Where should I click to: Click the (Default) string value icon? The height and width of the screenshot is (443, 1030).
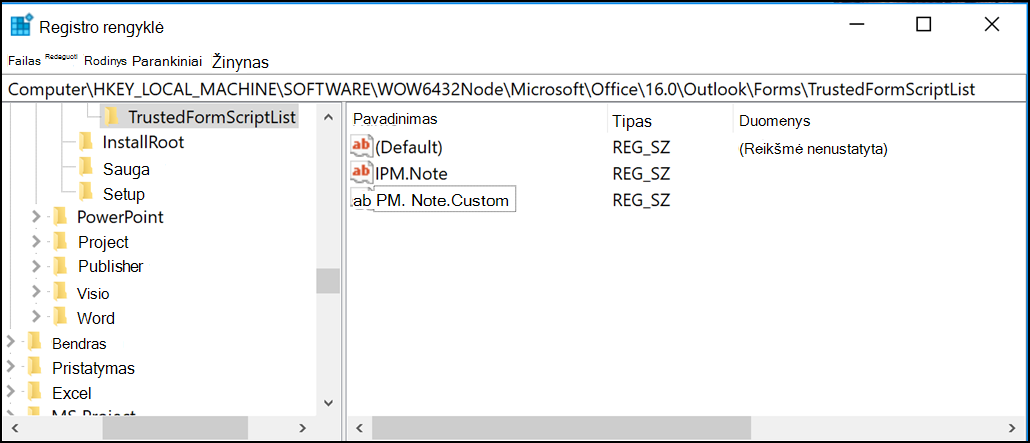pyautogui.click(x=362, y=147)
